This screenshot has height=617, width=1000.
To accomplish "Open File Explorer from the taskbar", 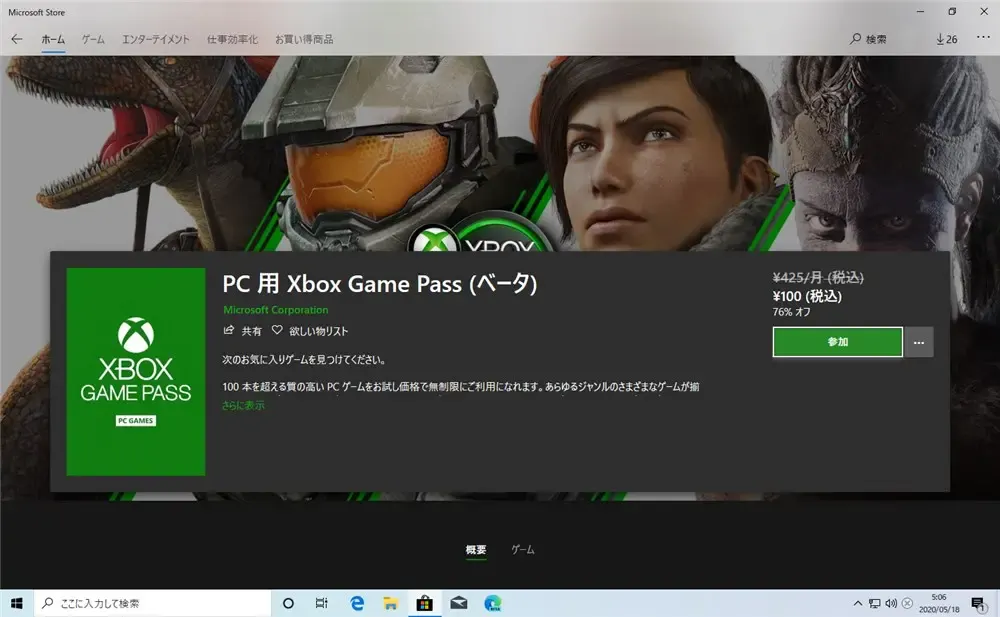I will (x=391, y=603).
